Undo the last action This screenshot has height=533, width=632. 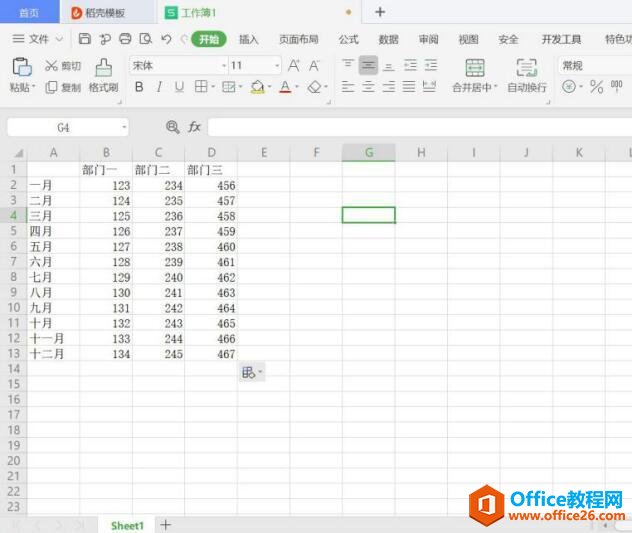[166, 39]
